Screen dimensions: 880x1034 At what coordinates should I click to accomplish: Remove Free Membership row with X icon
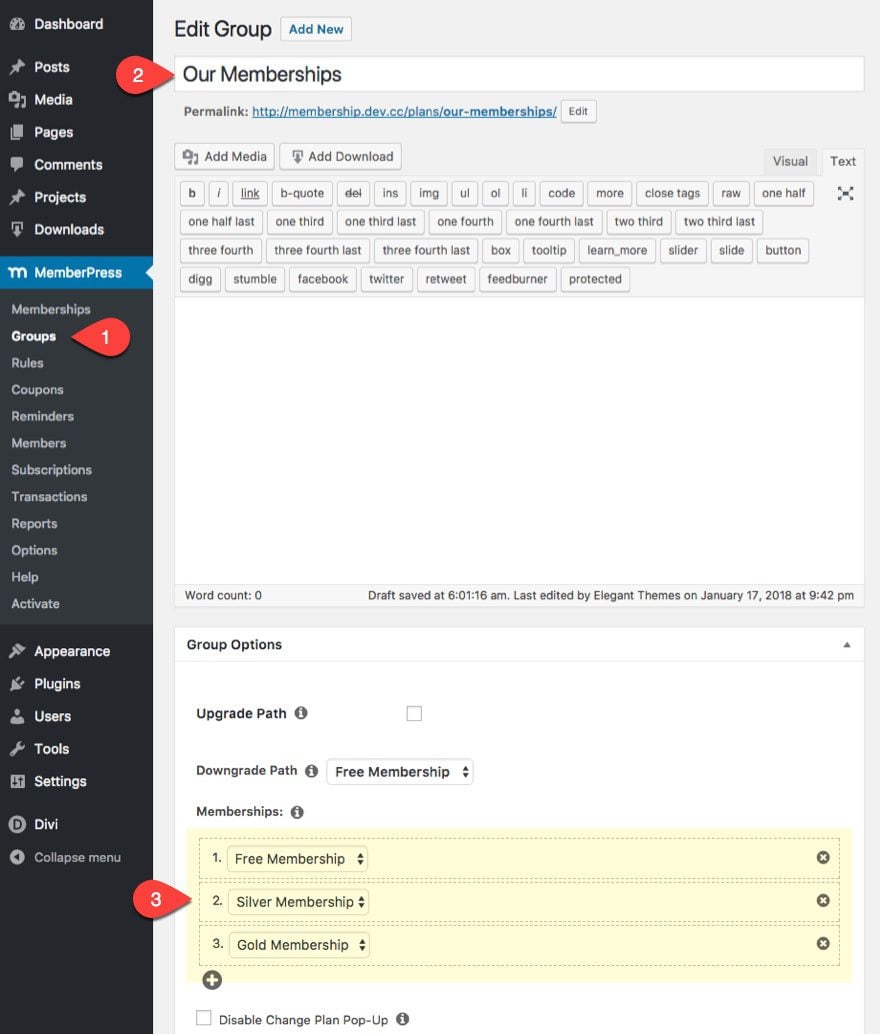(x=823, y=857)
